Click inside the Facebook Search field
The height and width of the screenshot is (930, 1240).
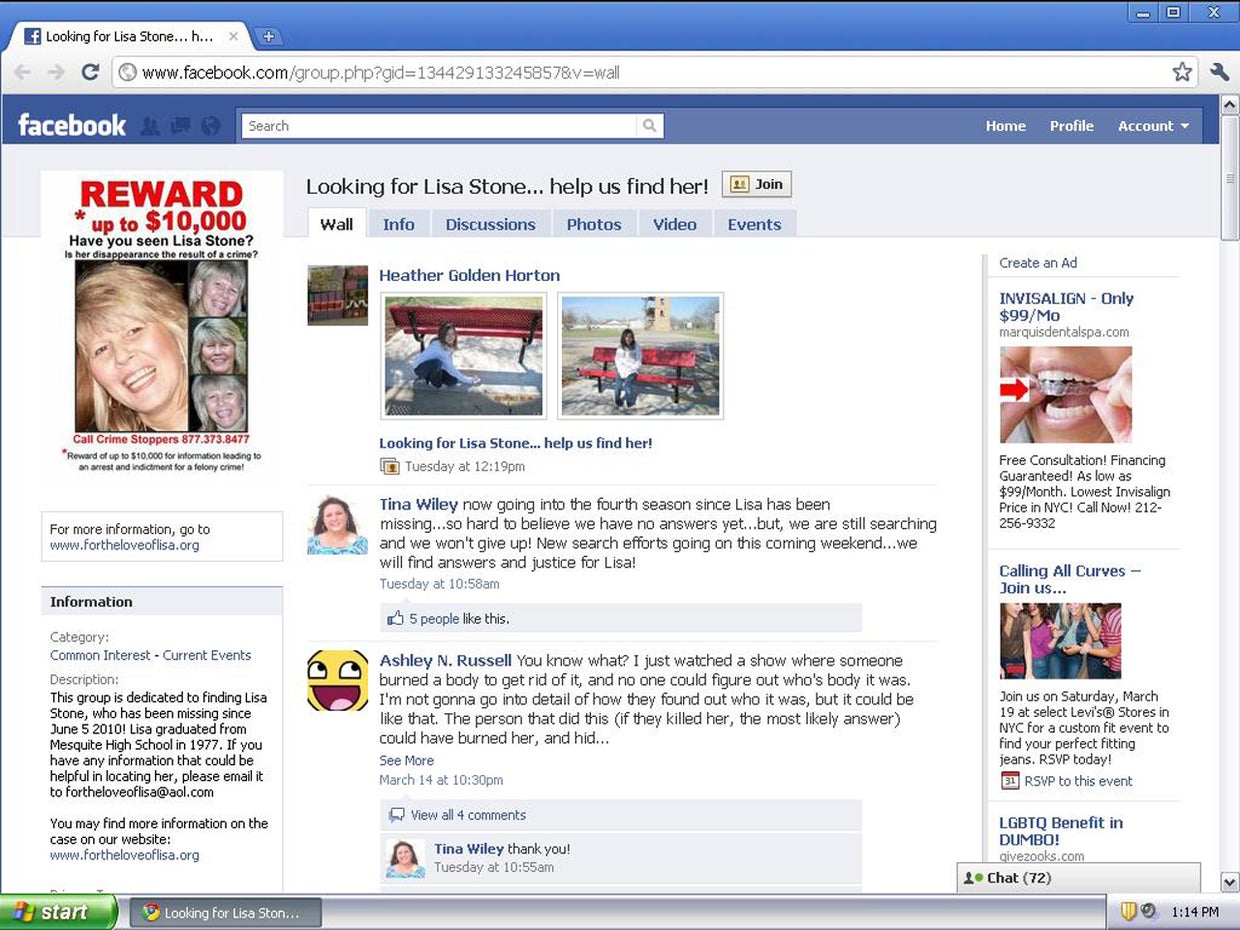[x=439, y=126]
